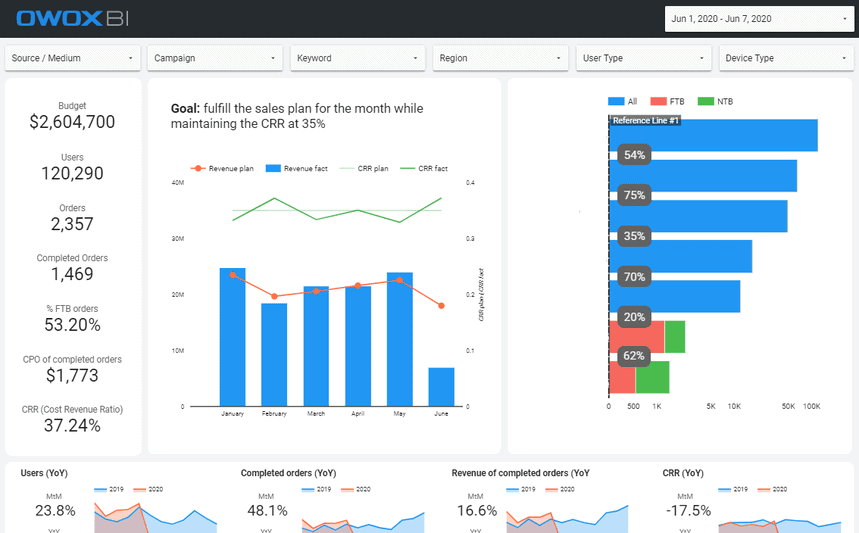Click the 48.1% MtM value
Screen dimensions: 859x533
[x=267, y=511]
